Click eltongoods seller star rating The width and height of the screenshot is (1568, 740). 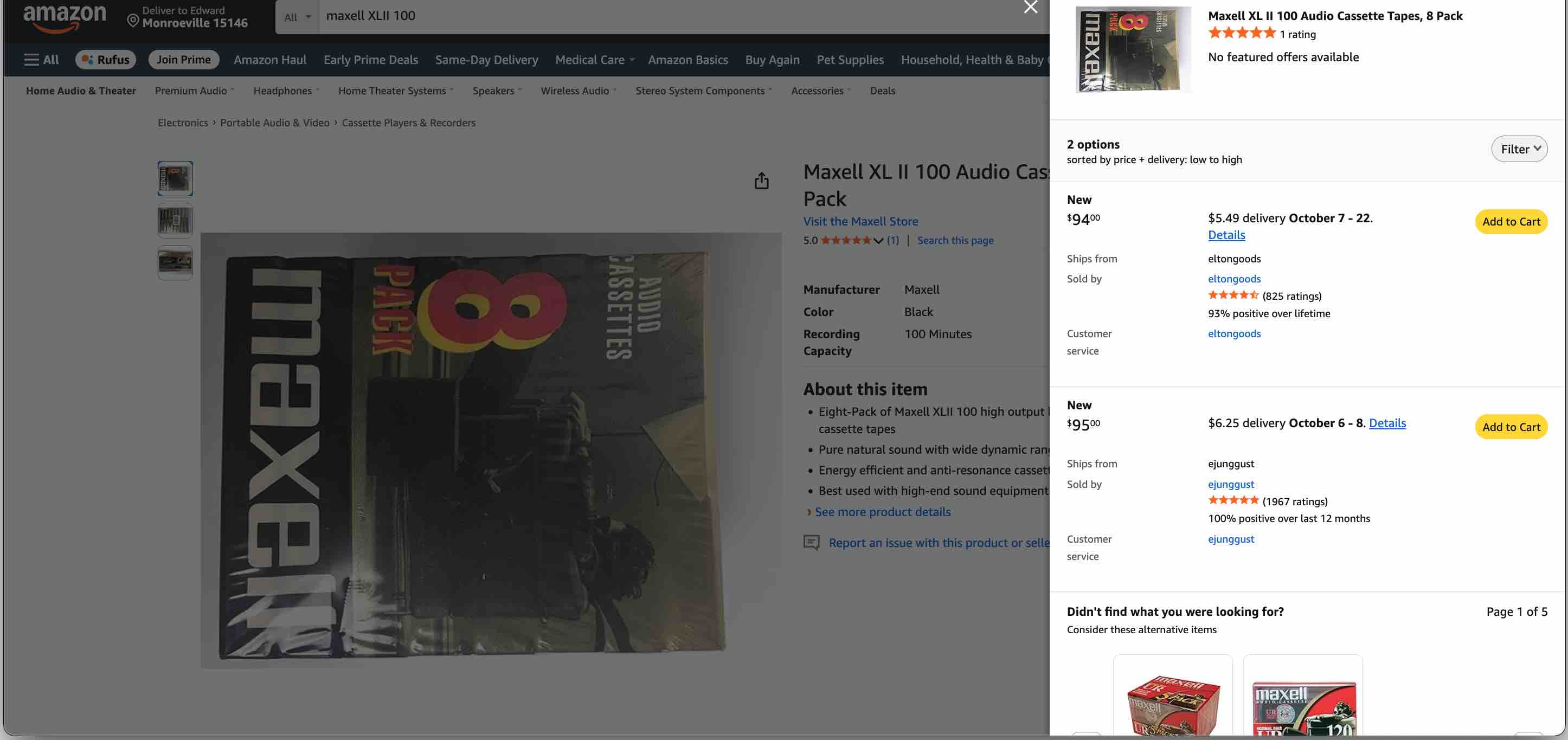pyautogui.click(x=1233, y=295)
